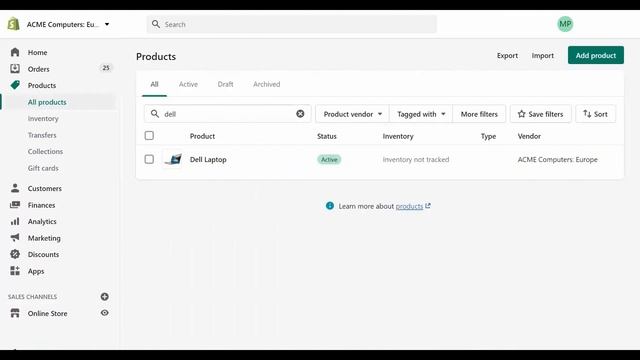Click the Export button
Image resolution: width=640 pixels, height=360 pixels.
pos(507,56)
